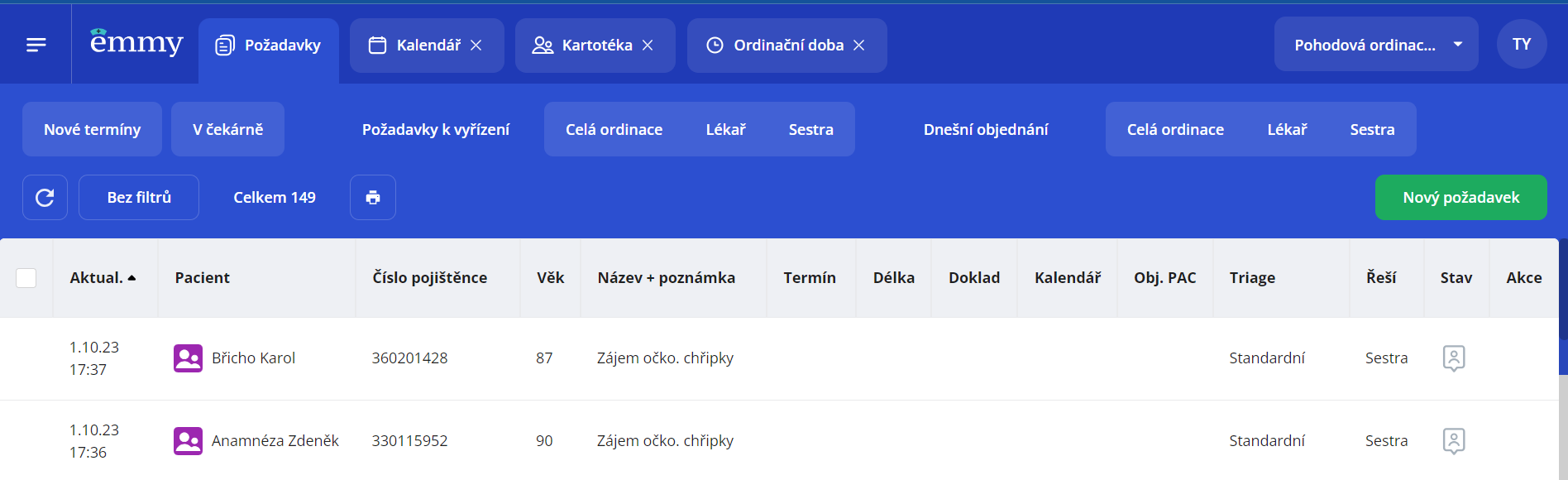This screenshot has width=1568, height=480.
Task: Click the printer icon button
Action: coord(373,197)
